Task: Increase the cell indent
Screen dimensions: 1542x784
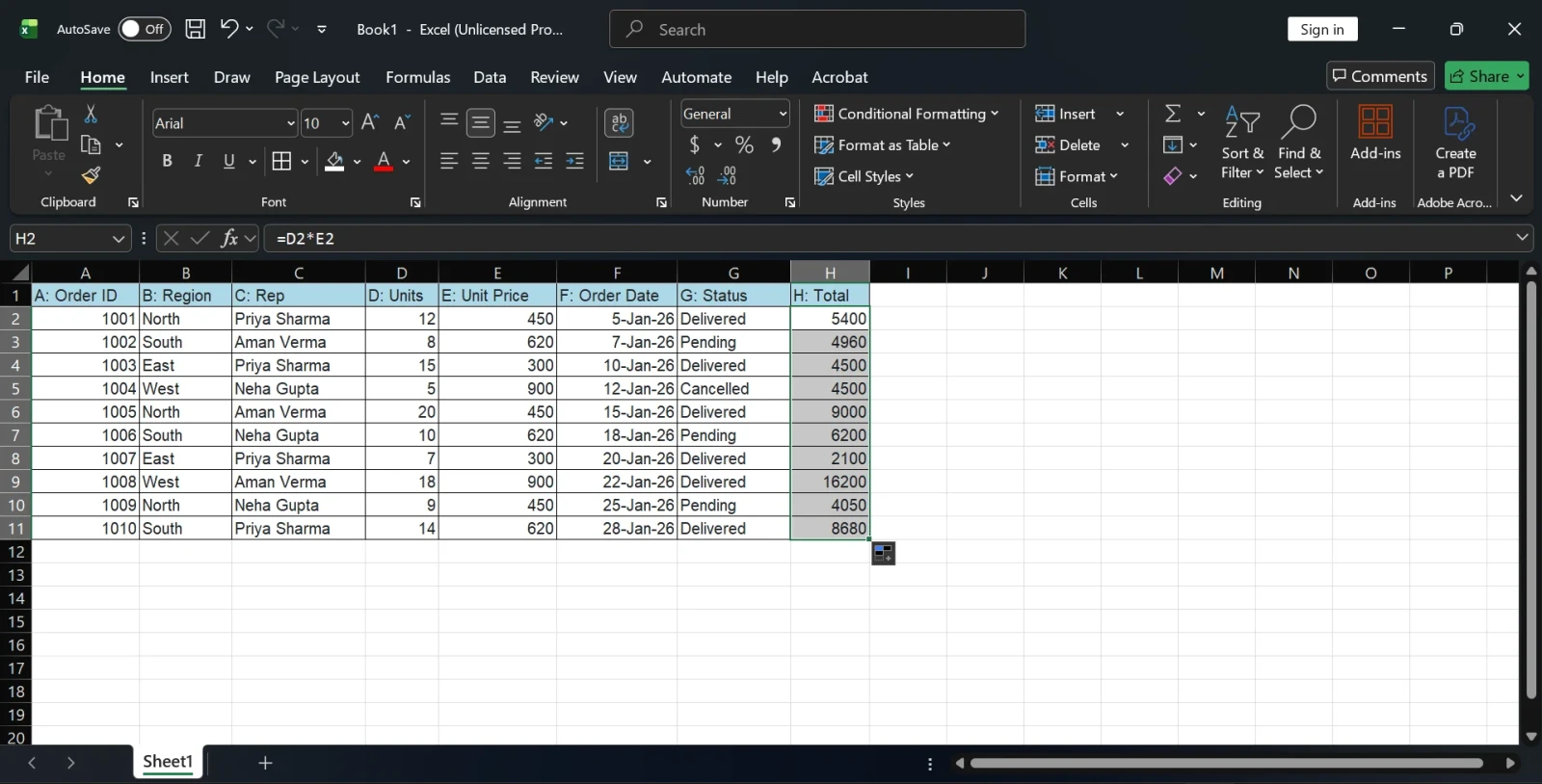Action: point(575,161)
